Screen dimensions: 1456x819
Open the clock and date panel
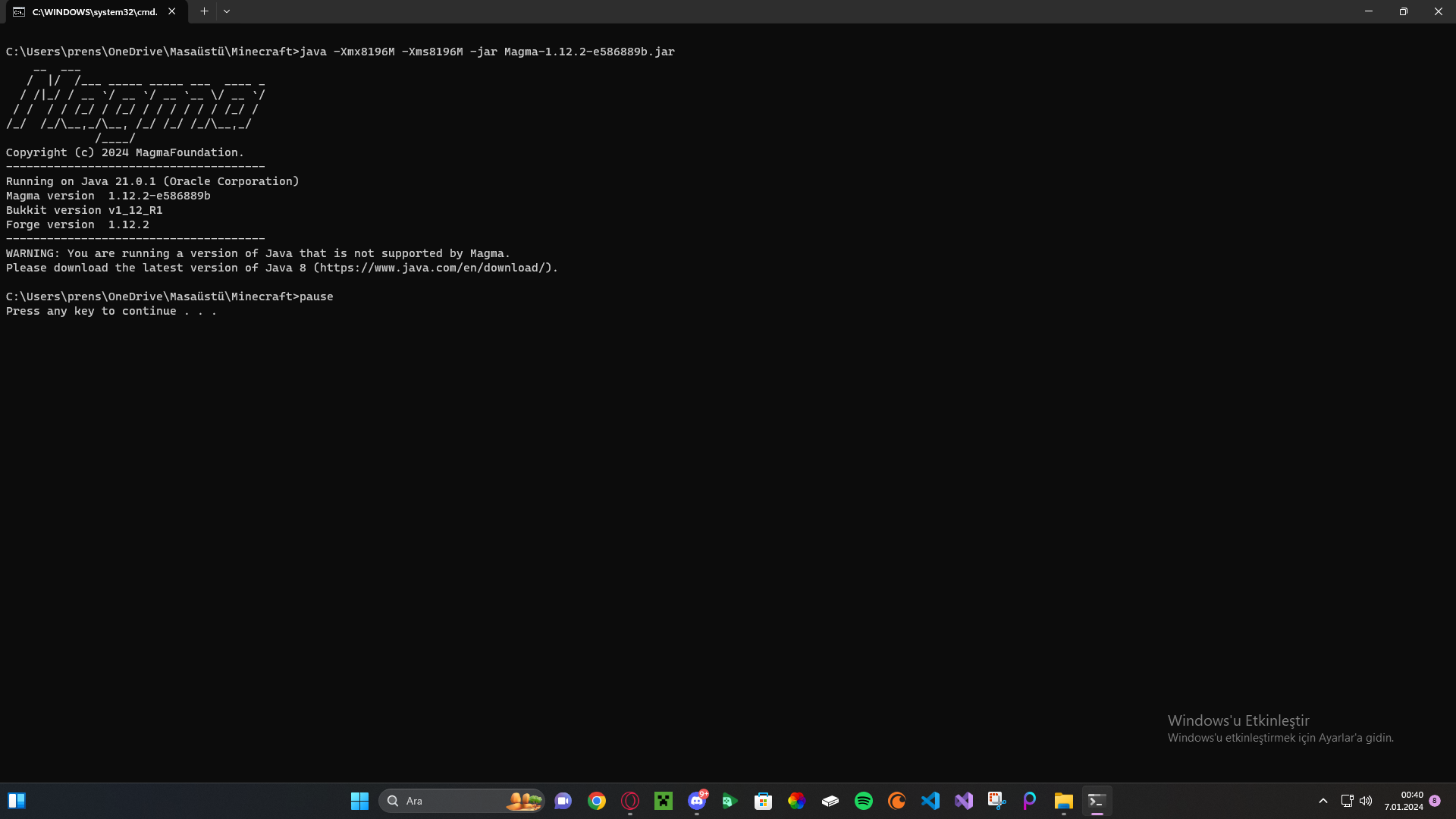click(1404, 801)
